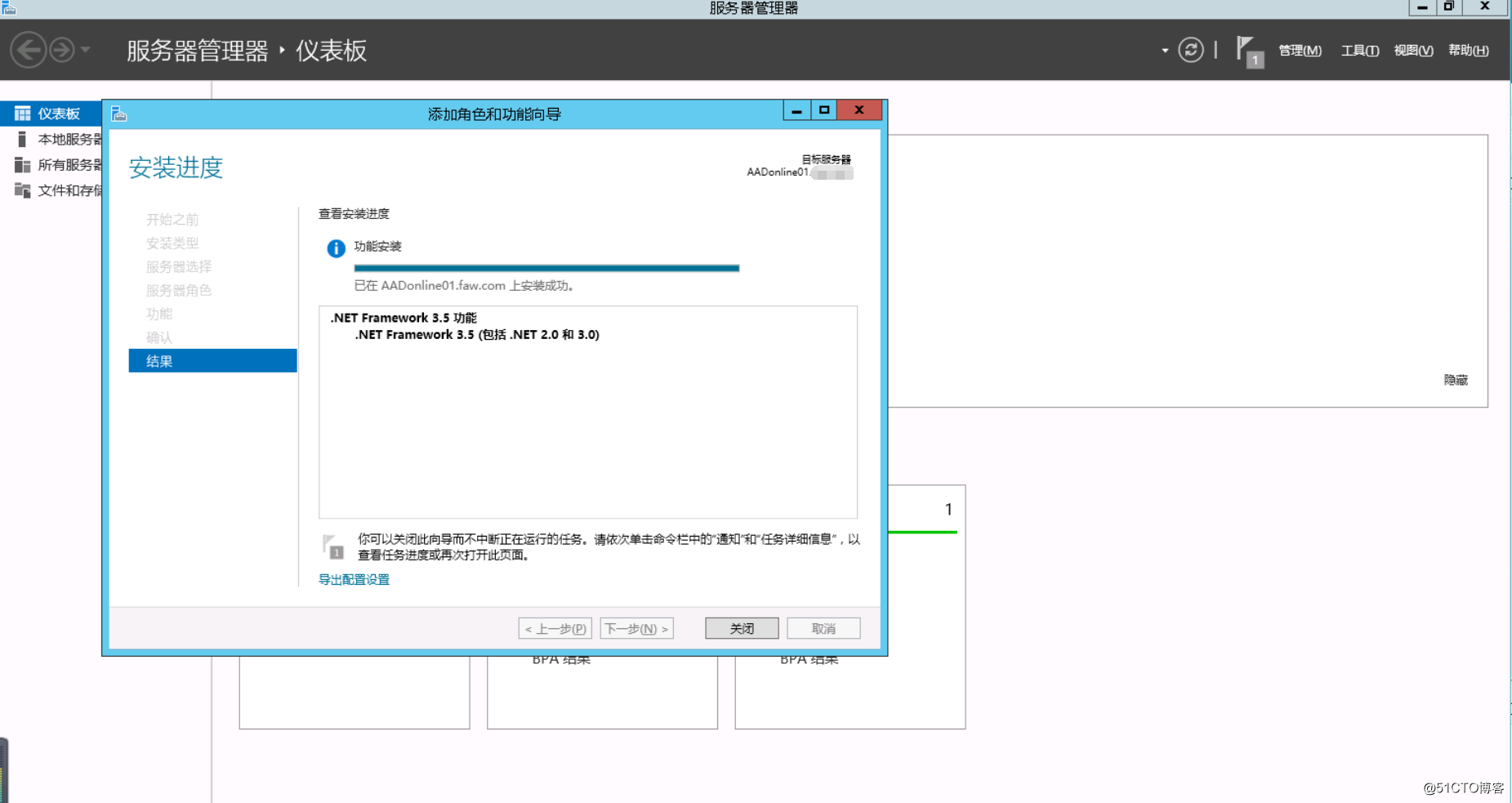
Task: Click the forward navigation arrow in Server Manager
Action: [x=62, y=50]
